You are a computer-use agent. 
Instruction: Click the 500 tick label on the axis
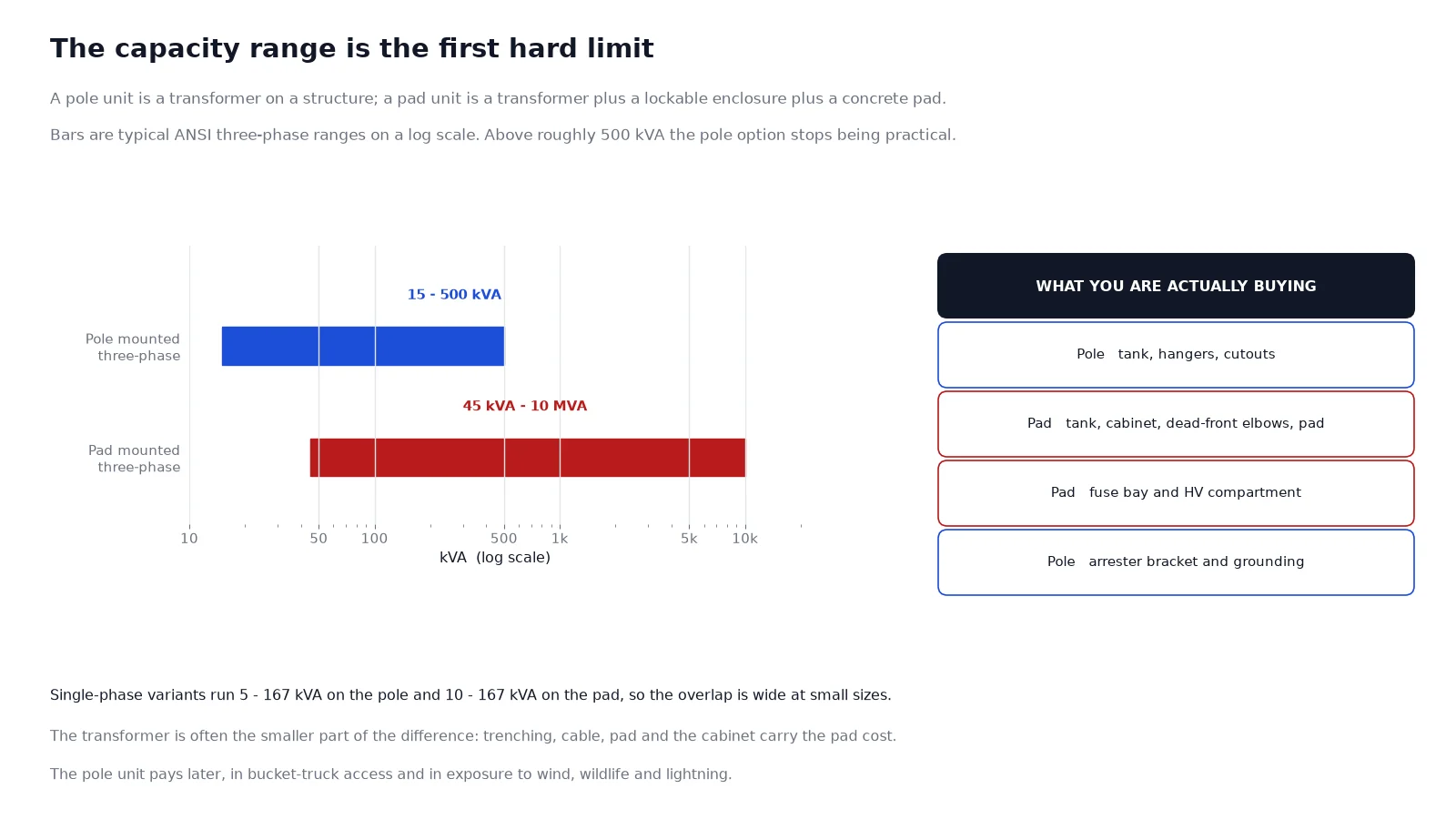pyautogui.click(x=504, y=539)
